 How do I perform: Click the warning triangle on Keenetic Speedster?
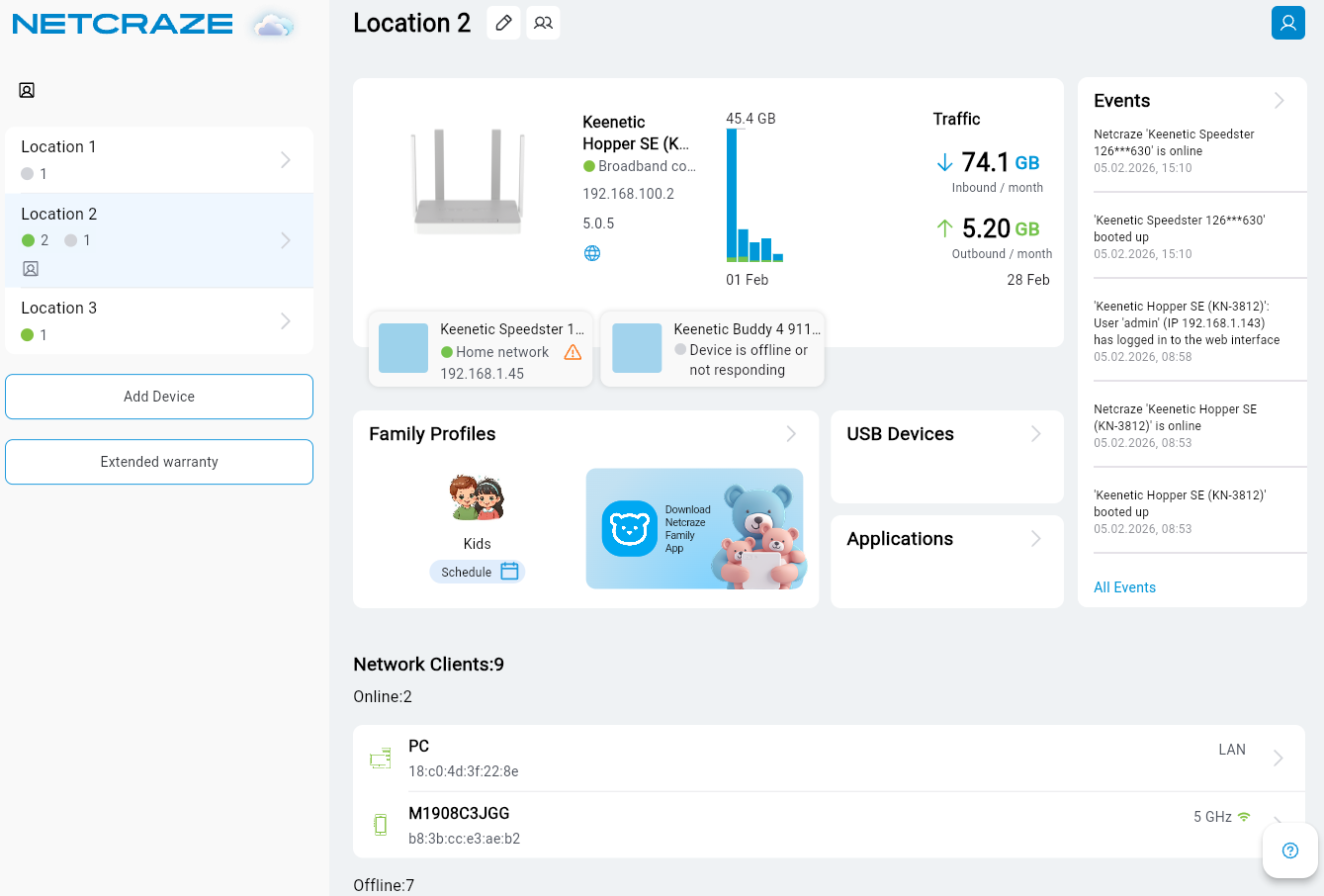coord(572,352)
